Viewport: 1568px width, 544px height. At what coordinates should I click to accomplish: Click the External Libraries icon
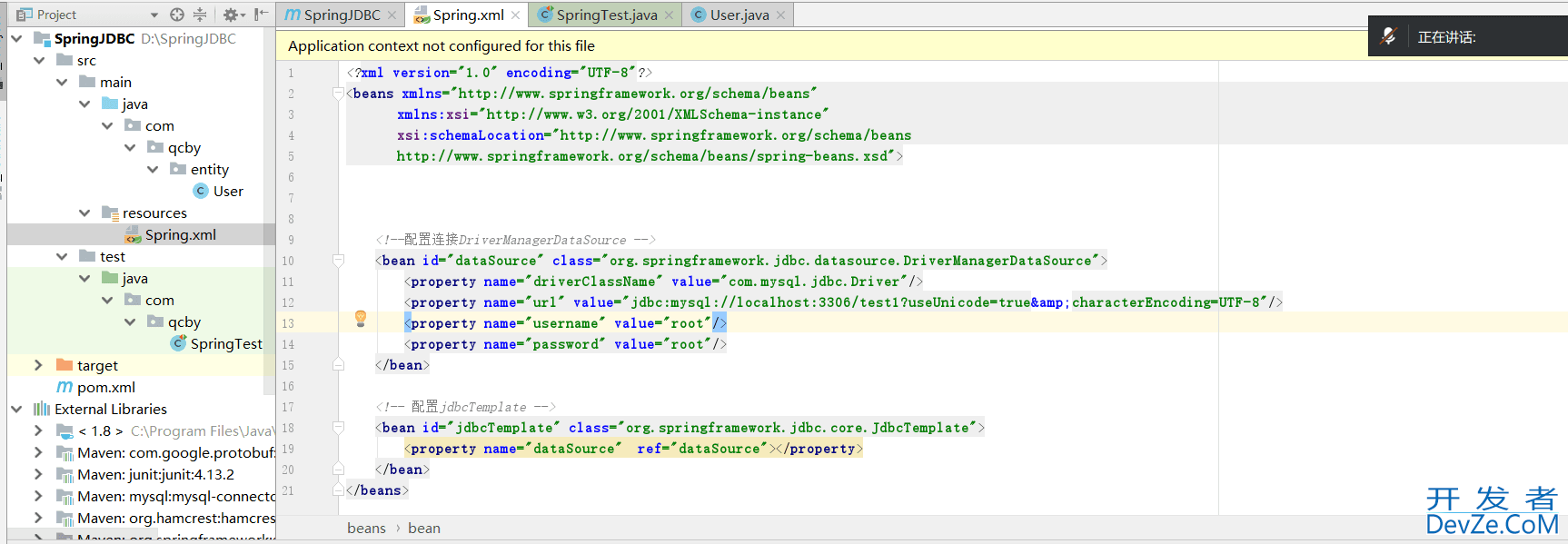pos(42,409)
